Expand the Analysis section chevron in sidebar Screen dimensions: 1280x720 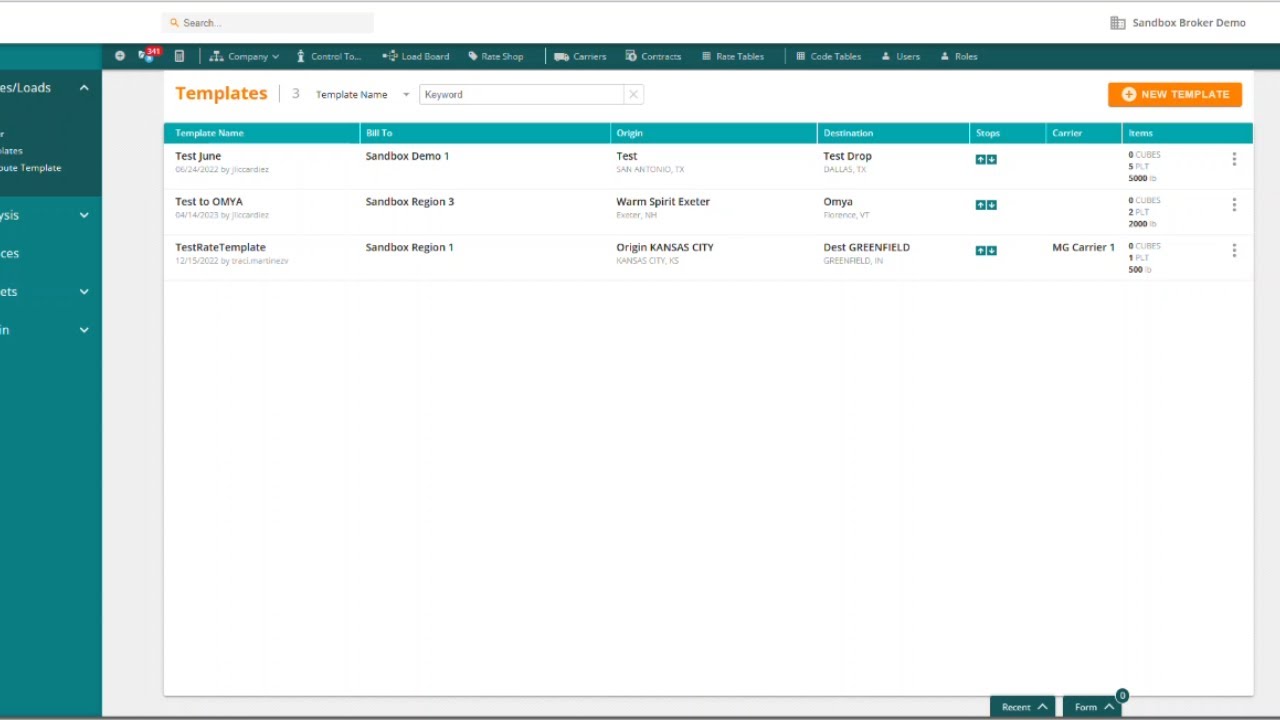[84, 215]
